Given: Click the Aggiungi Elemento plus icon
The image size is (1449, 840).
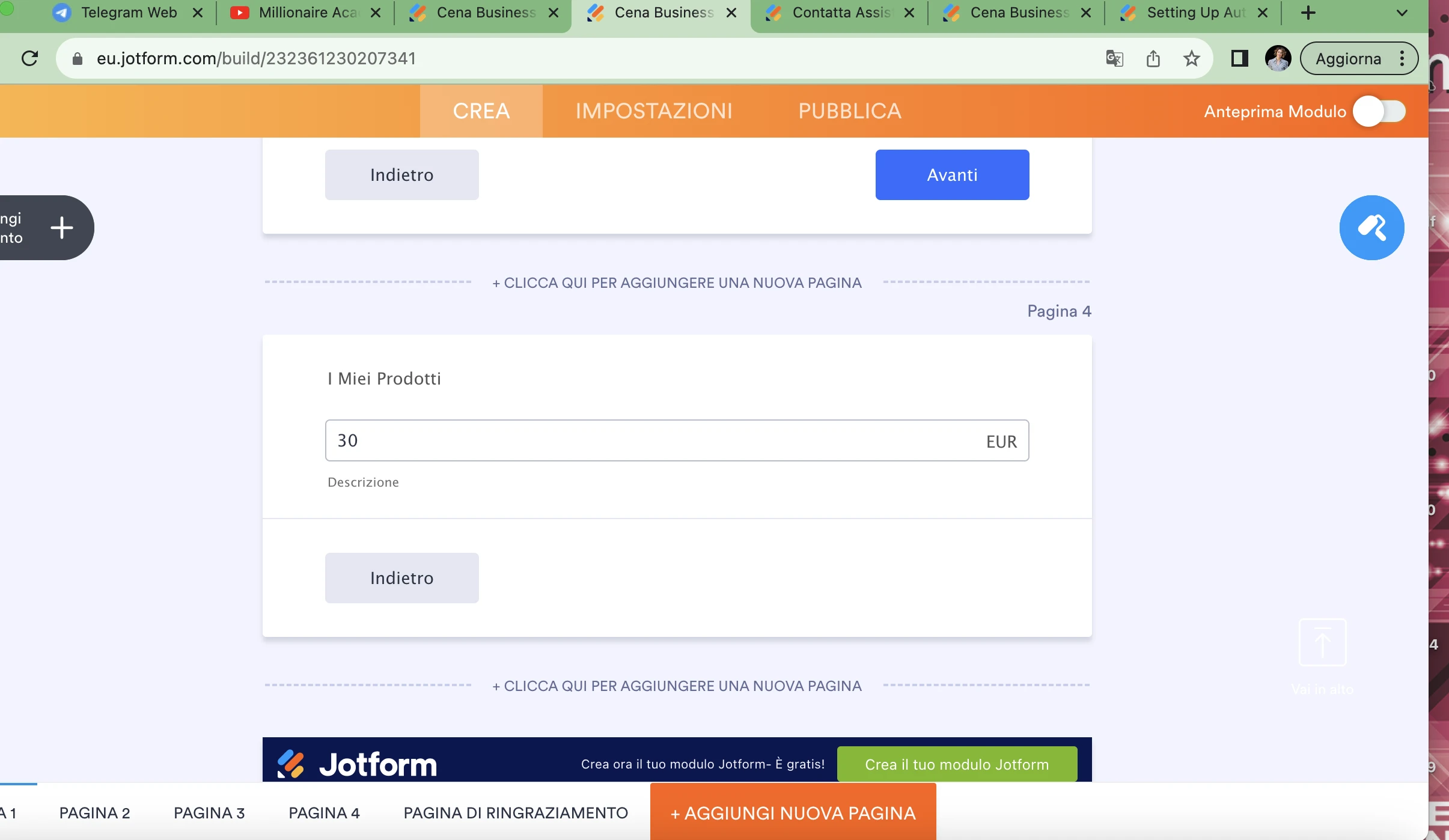Looking at the screenshot, I should coord(61,228).
